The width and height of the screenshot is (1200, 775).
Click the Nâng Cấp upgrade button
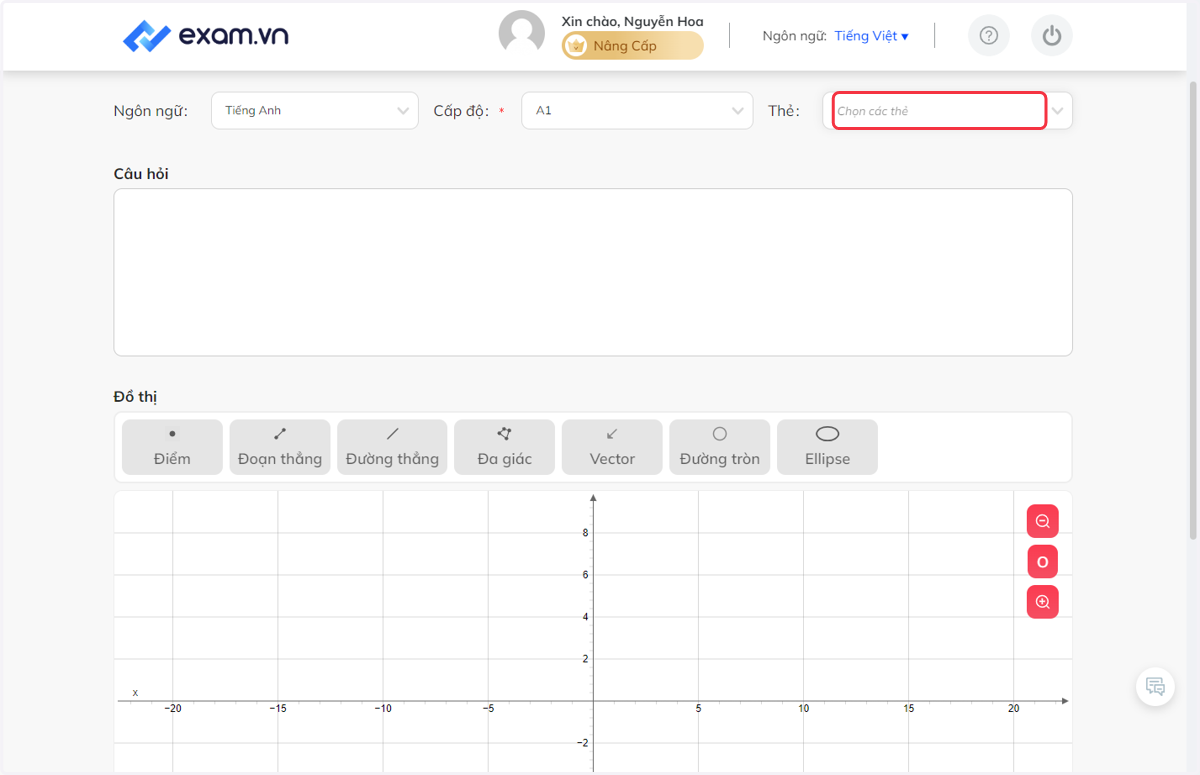pos(632,46)
